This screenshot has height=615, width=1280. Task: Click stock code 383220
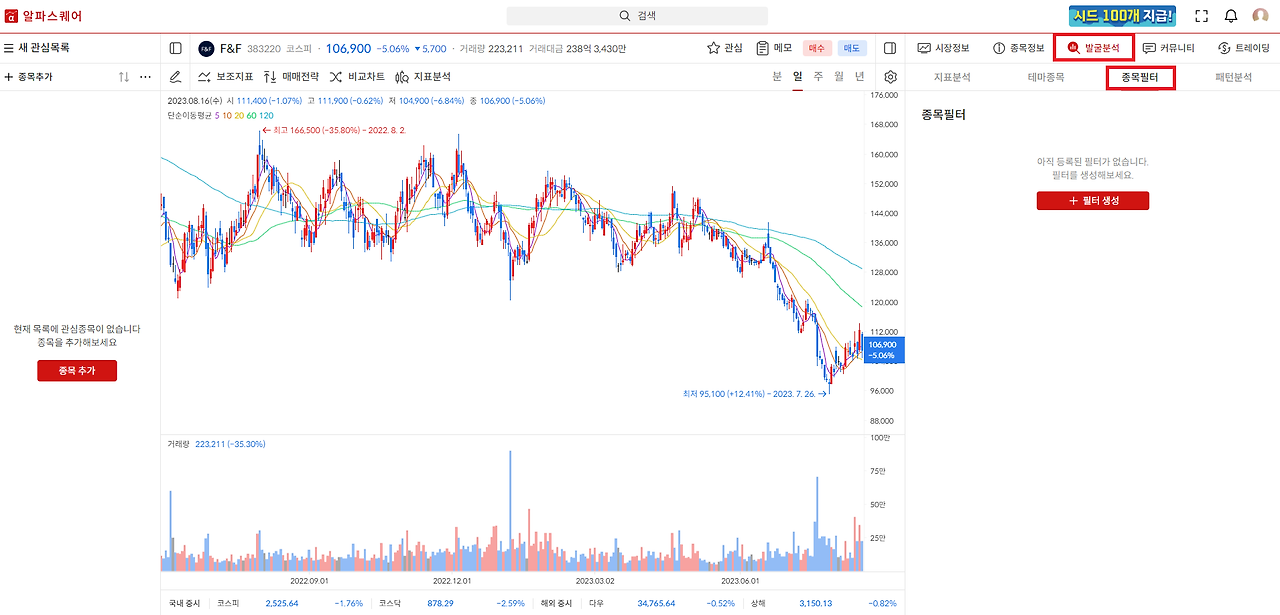(x=263, y=48)
